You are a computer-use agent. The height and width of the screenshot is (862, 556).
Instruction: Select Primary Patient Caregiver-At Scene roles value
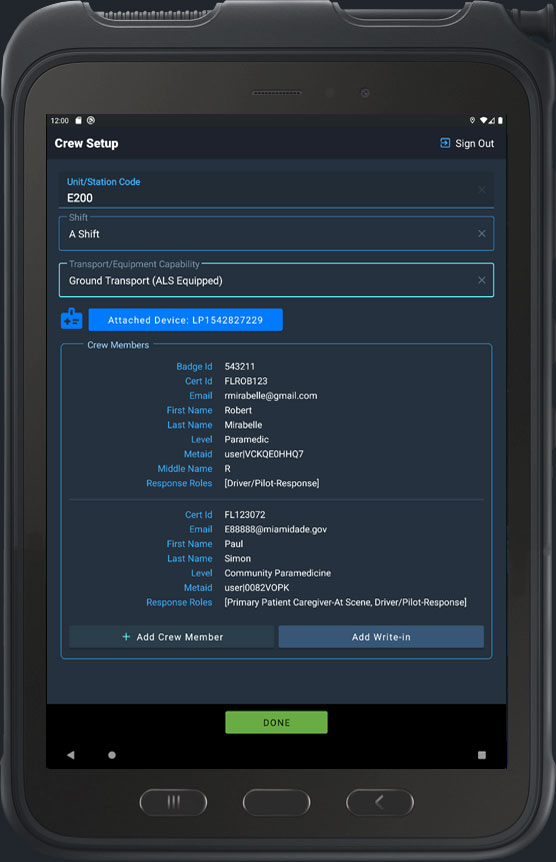[x=345, y=603]
